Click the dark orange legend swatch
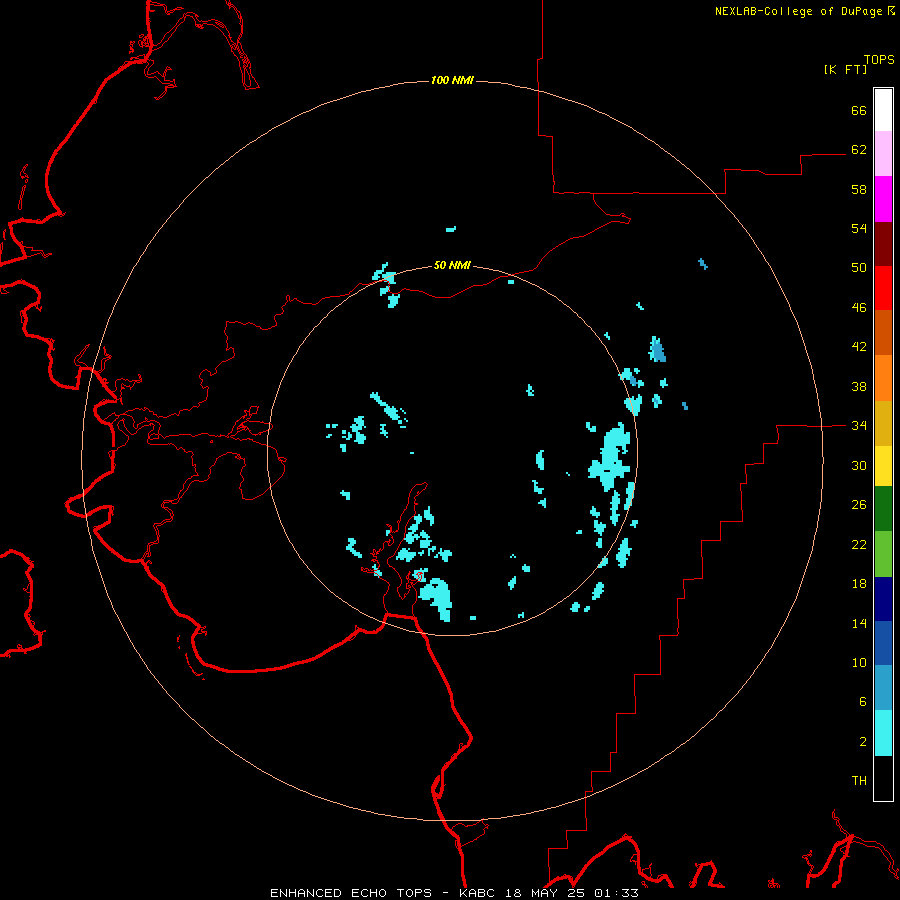The height and width of the screenshot is (900, 900). click(x=883, y=333)
